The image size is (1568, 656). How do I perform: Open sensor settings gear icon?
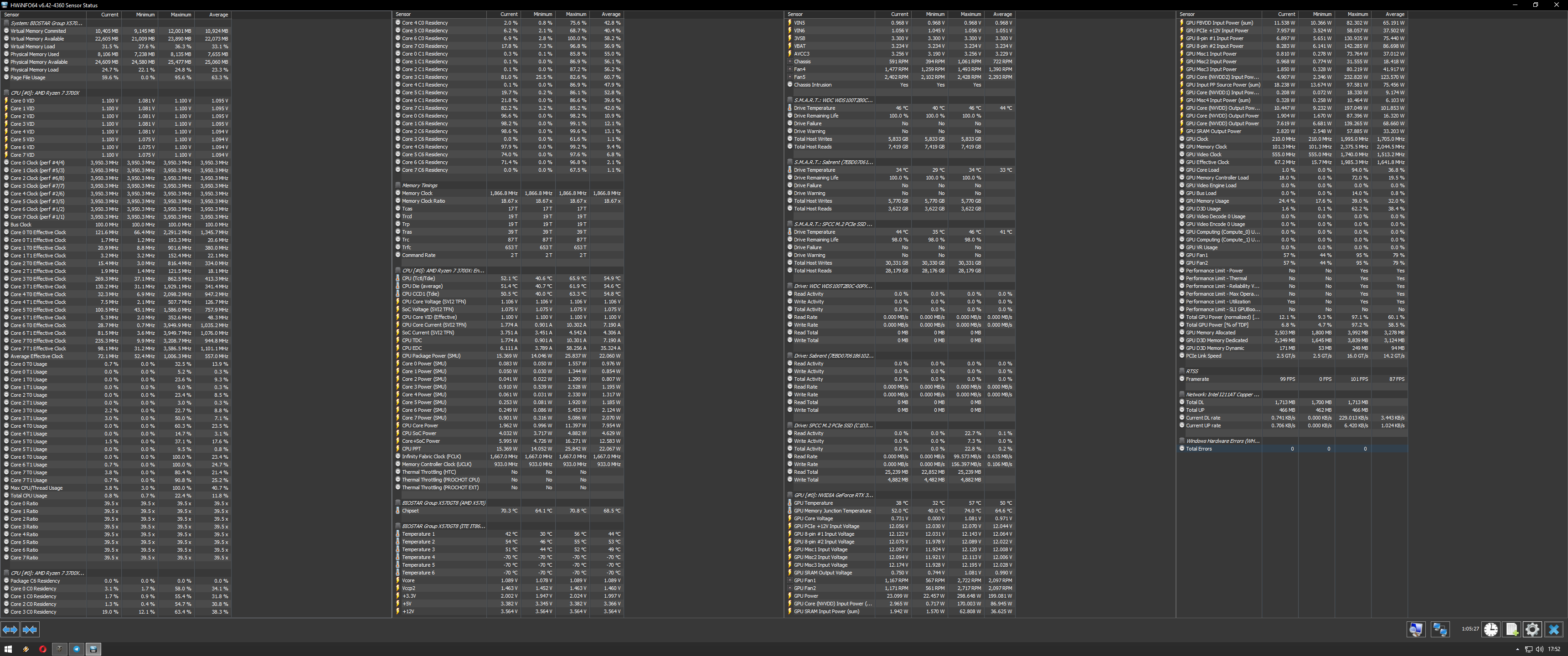tap(1532, 630)
